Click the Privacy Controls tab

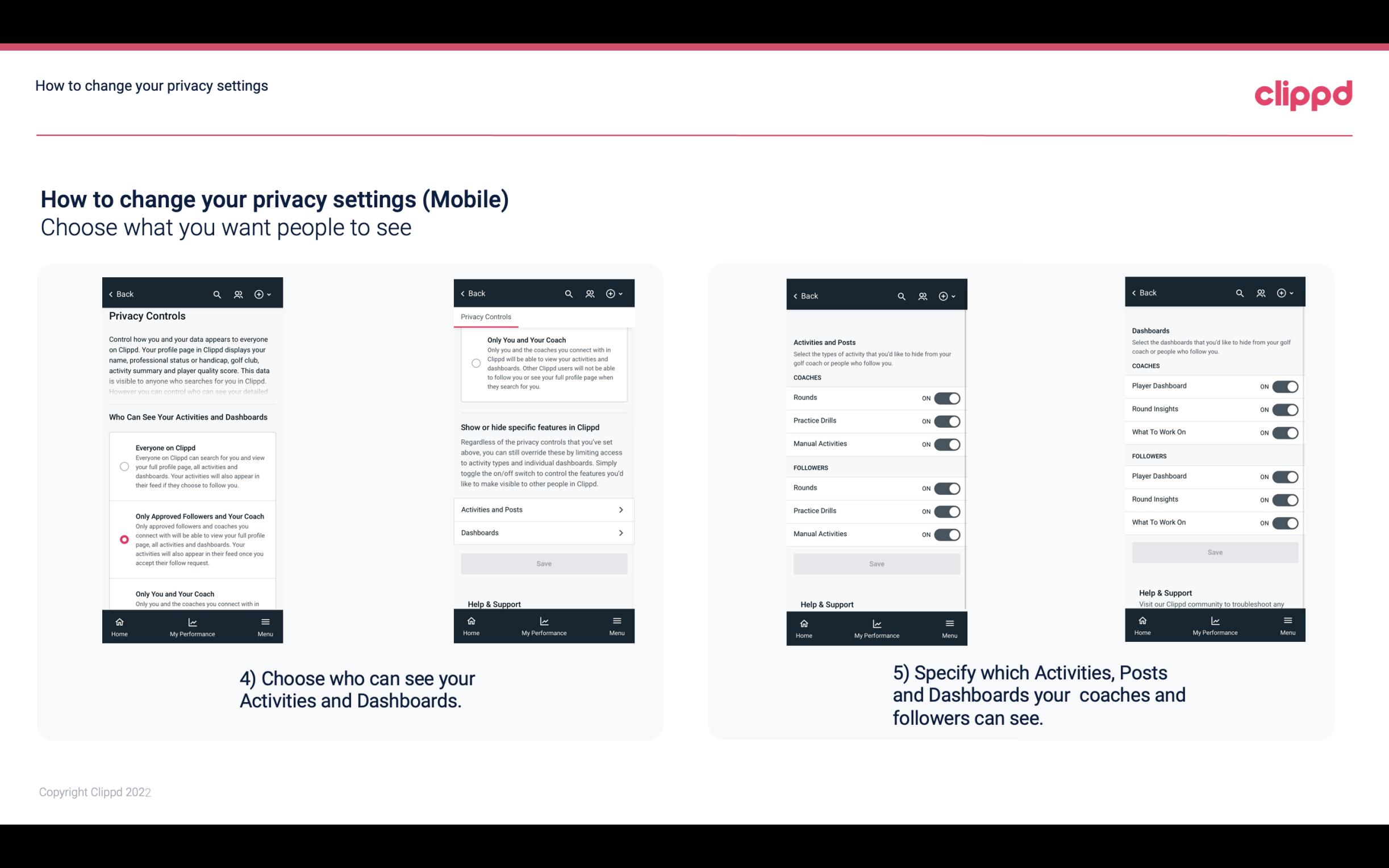point(486,317)
